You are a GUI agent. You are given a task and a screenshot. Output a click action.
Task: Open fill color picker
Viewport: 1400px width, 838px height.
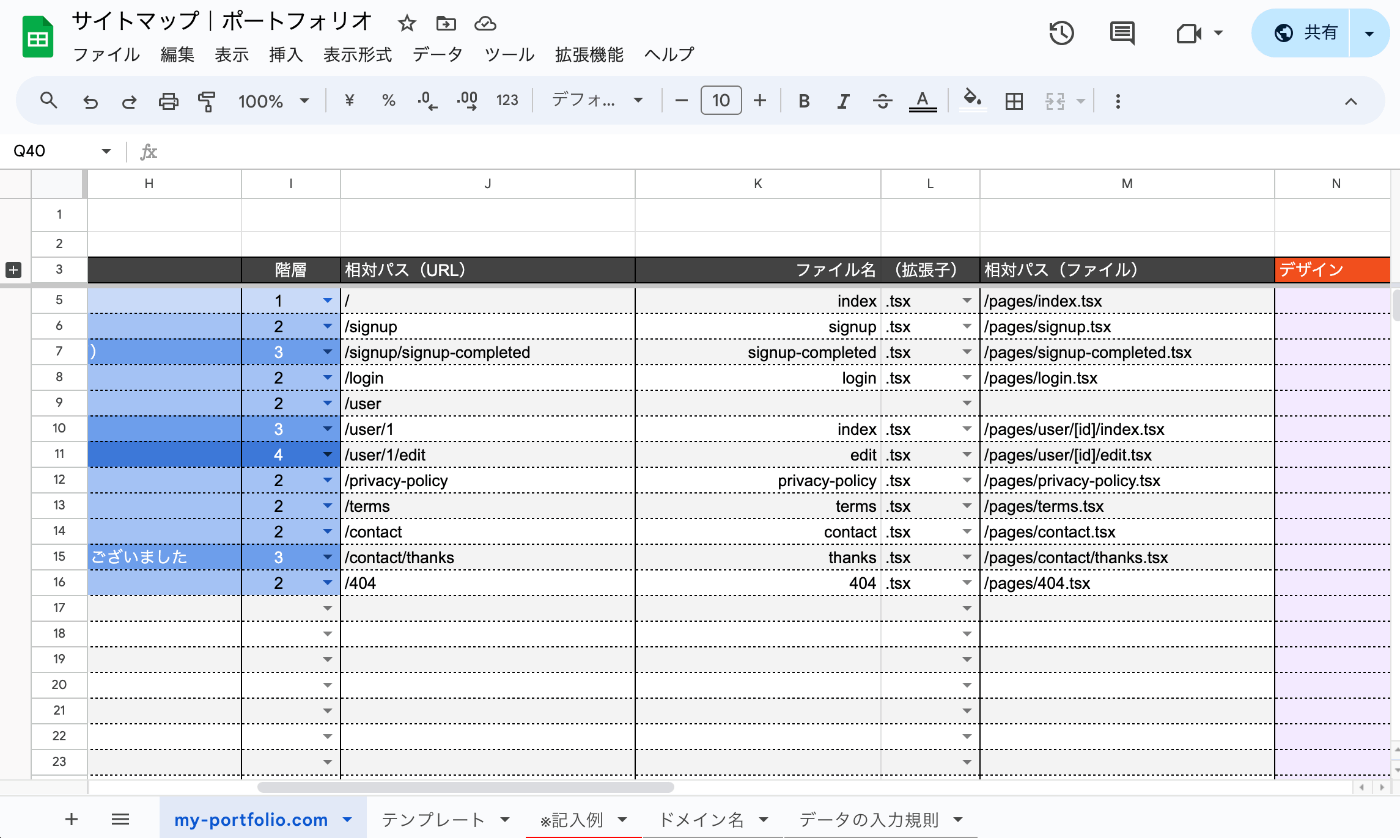point(973,100)
